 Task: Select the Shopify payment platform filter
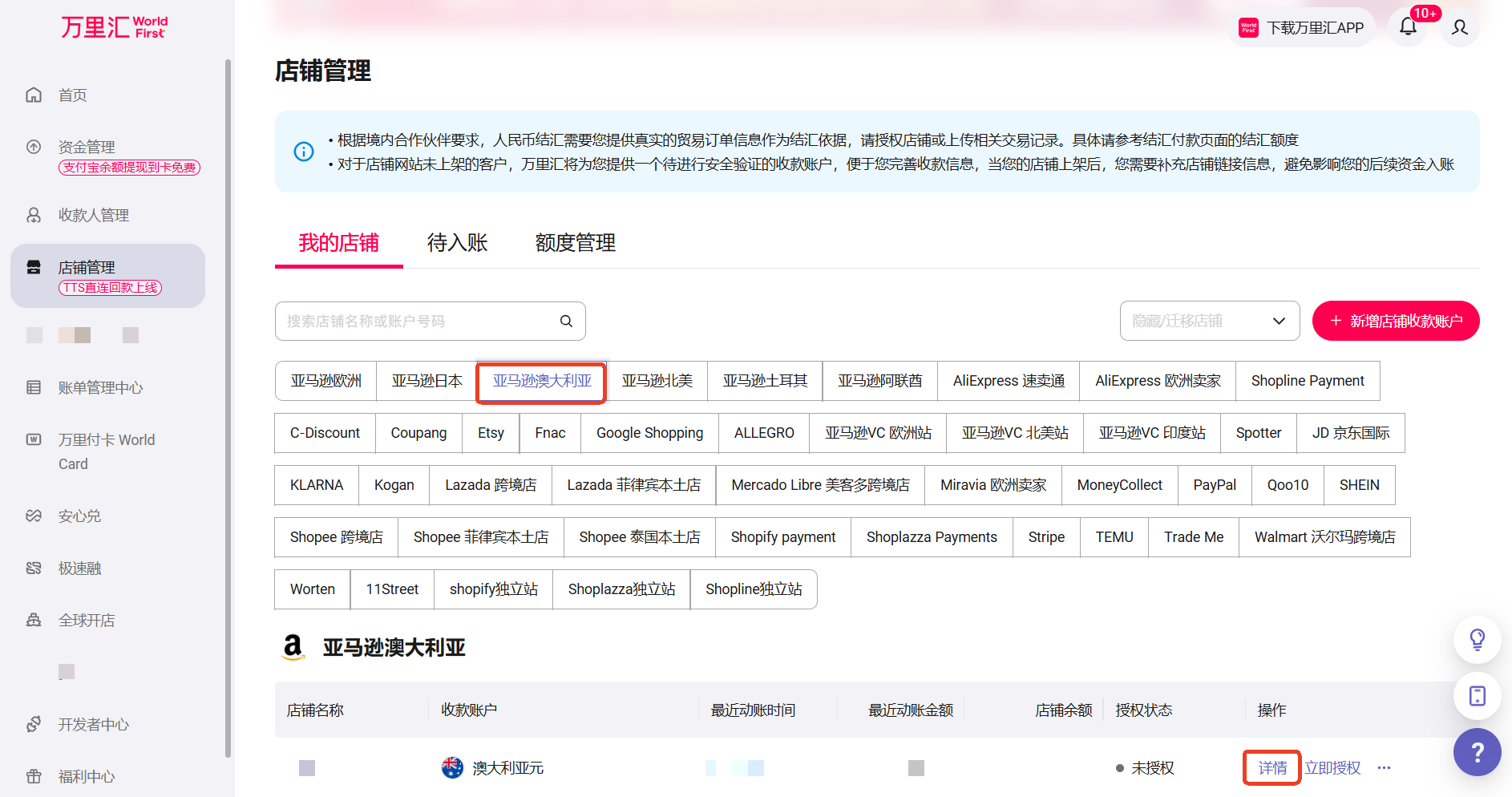[782, 537]
